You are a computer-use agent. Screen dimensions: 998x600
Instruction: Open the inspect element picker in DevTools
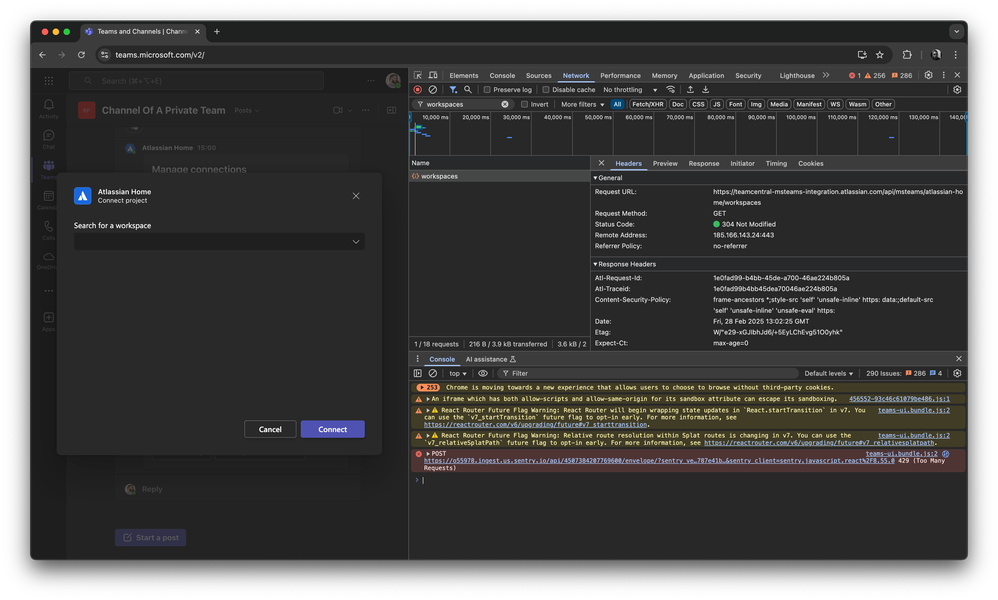point(417,75)
